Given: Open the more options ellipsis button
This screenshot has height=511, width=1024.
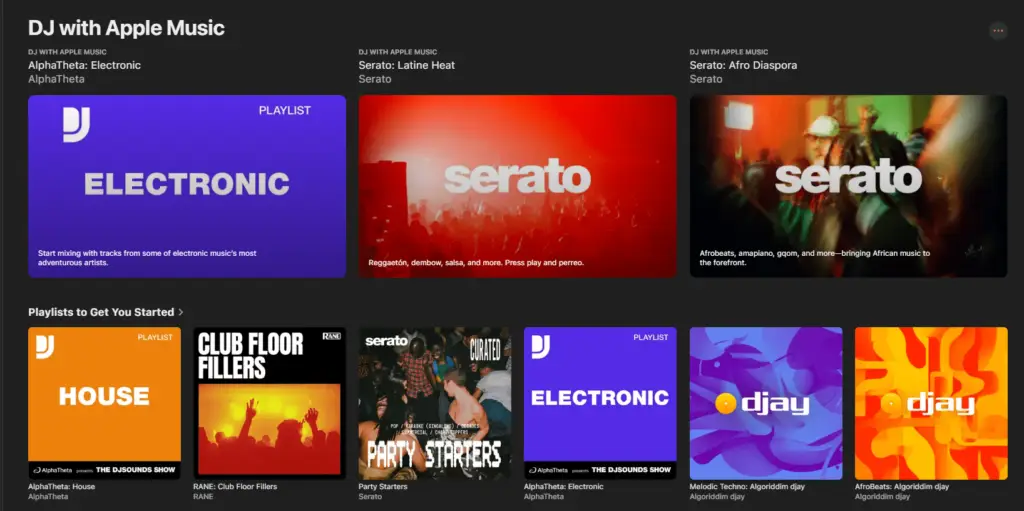Looking at the screenshot, I should pos(997,30).
